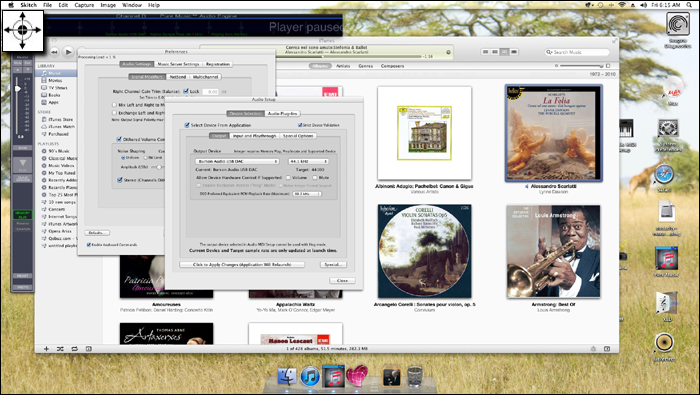
Task: Open the Burson Audio USB DAC output device dropdown
Action: click(237, 161)
